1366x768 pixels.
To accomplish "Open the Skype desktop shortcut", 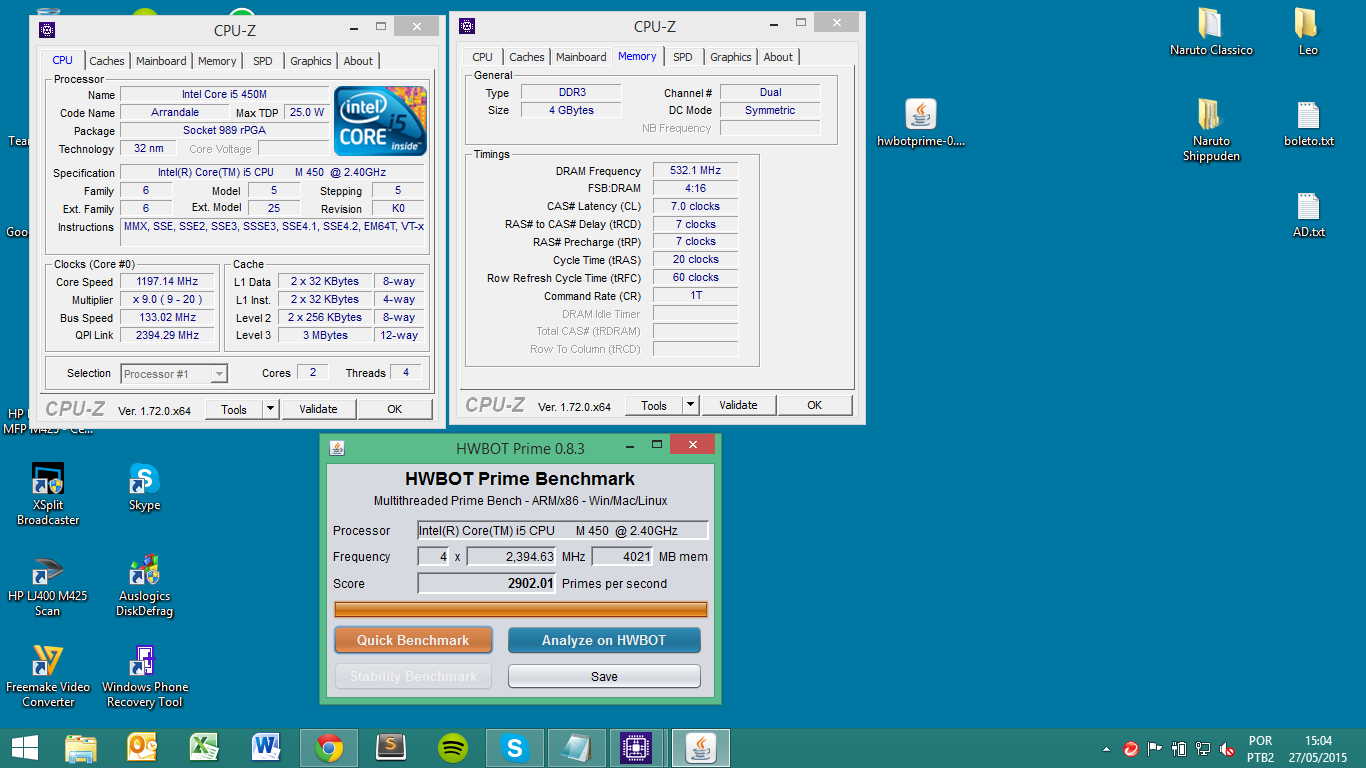I will [x=144, y=478].
